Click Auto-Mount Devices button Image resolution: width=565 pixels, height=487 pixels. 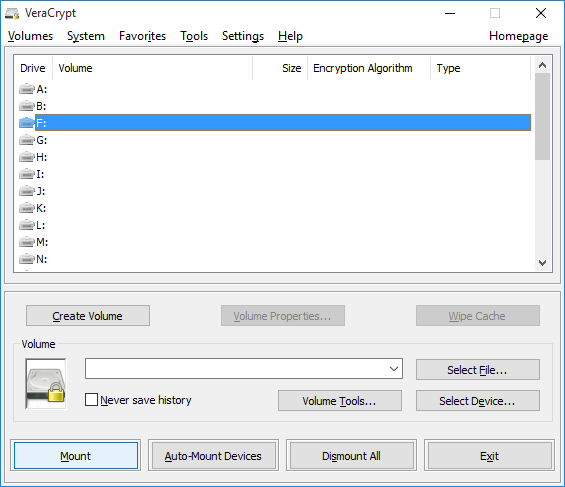click(213, 456)
